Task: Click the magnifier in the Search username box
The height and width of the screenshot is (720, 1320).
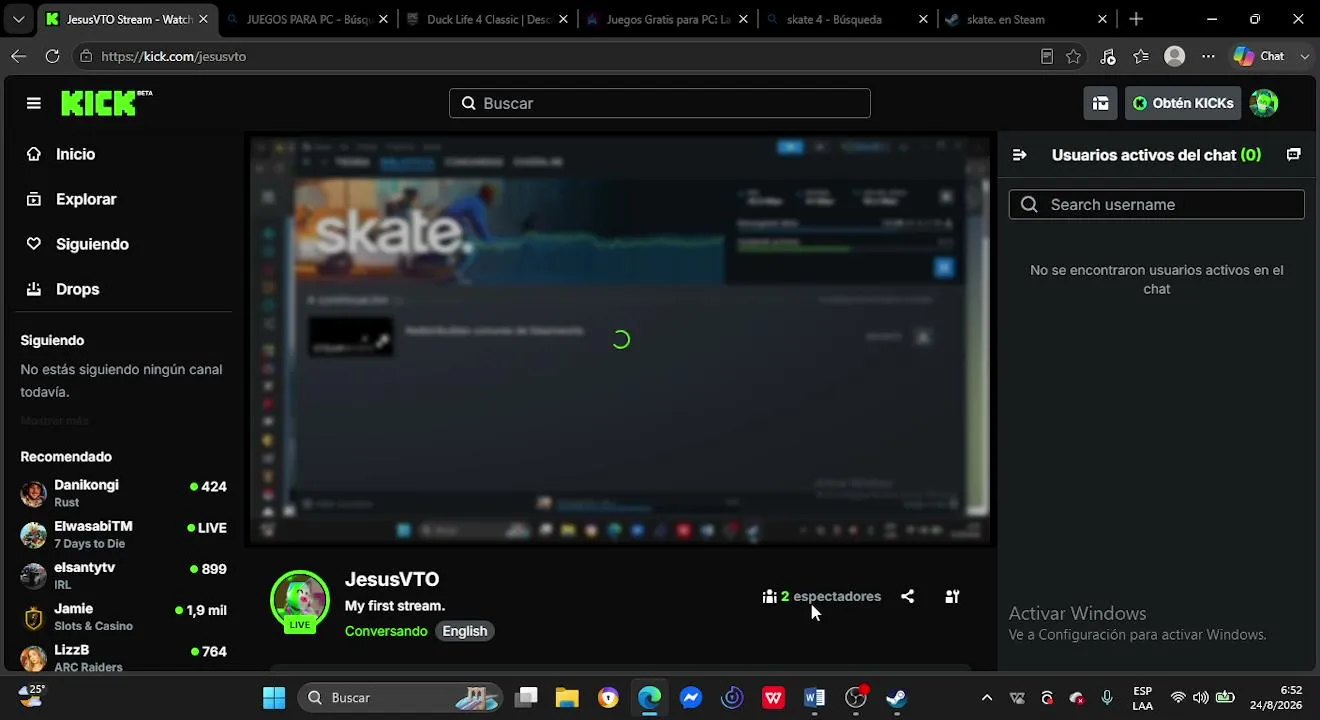Action: tap(1029, 205)
